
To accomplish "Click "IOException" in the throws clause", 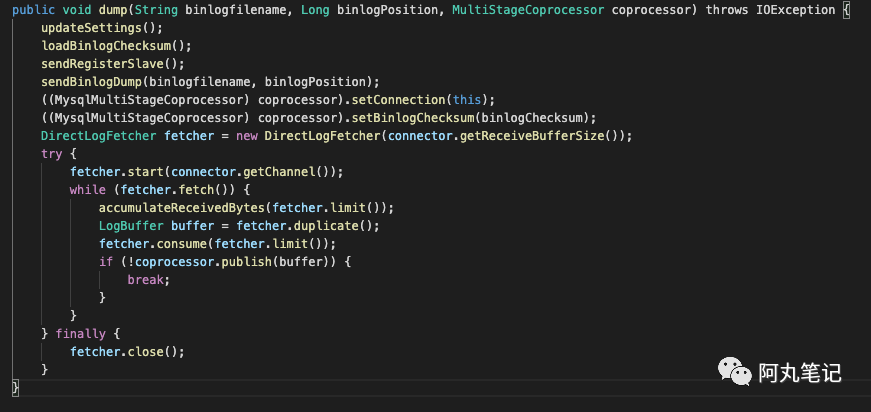I will click(x=795, y=10).
